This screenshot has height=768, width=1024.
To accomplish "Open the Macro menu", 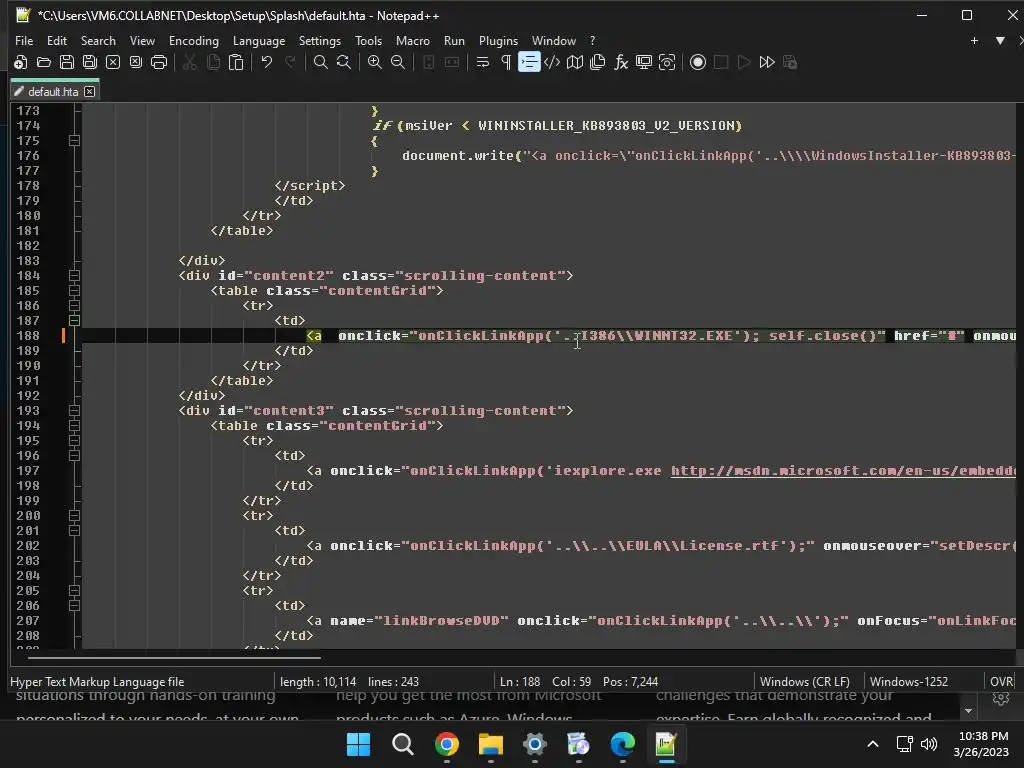I will click(413, 40).
